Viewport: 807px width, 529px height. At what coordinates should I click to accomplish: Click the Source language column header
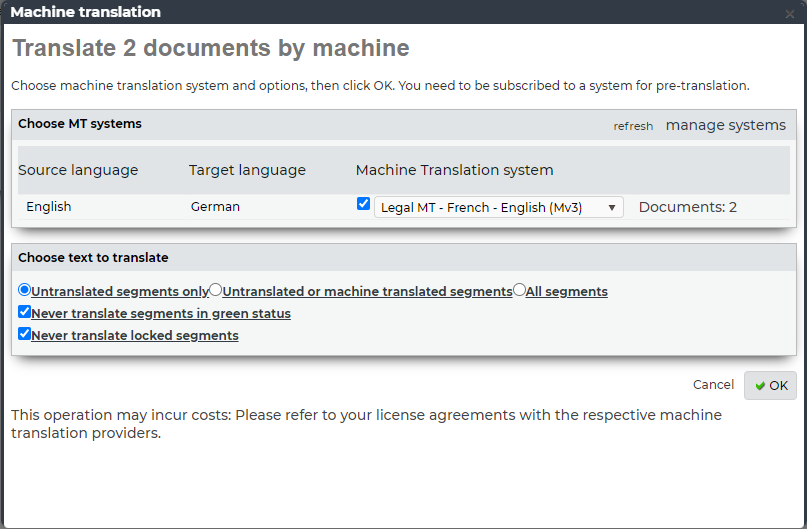tap(78, 170)
